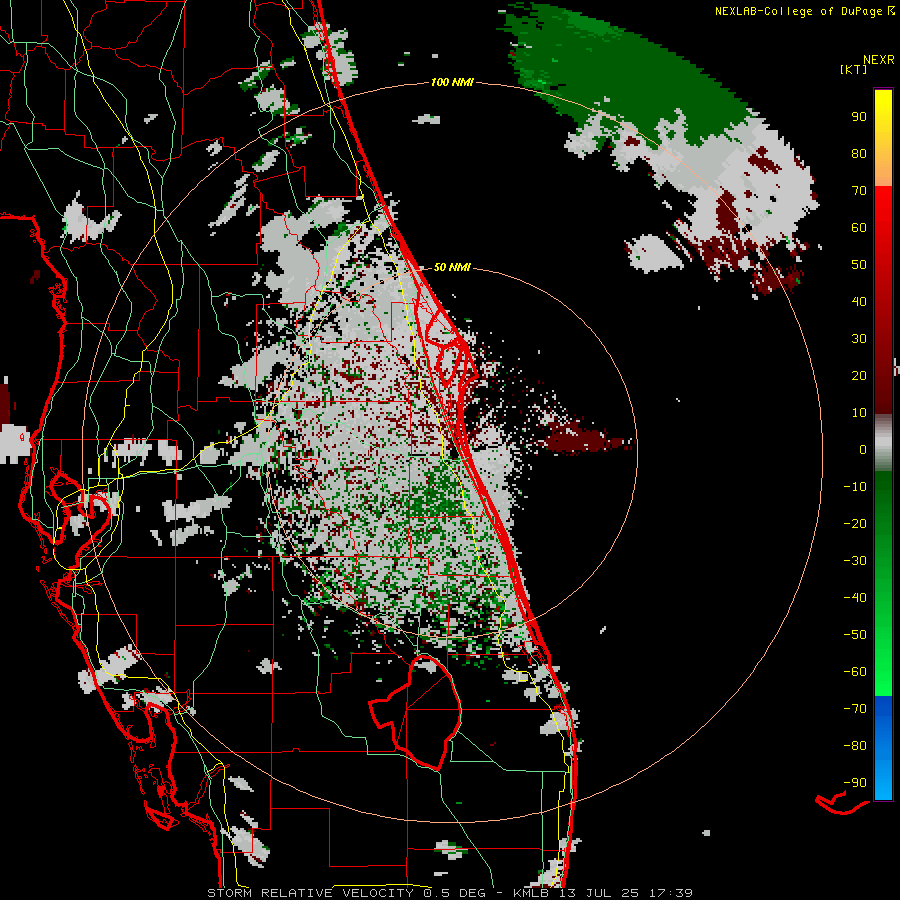
Task: Click the -10 value on velocity scale
Action: (x=855, y=487)
